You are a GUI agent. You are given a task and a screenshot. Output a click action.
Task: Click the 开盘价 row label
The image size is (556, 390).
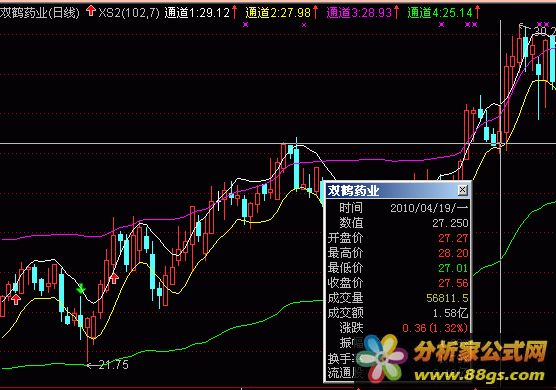pyautogui.click(x=345, y=238)
